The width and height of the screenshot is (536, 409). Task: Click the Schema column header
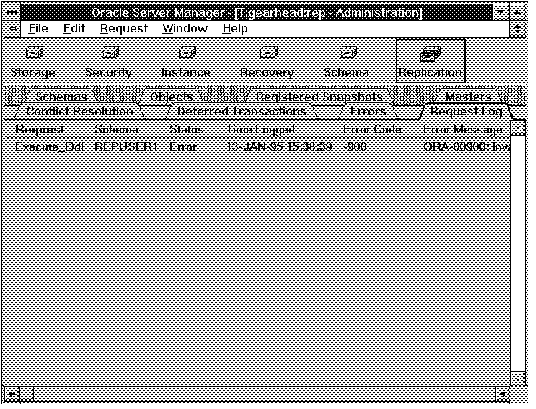pos(116,130)
